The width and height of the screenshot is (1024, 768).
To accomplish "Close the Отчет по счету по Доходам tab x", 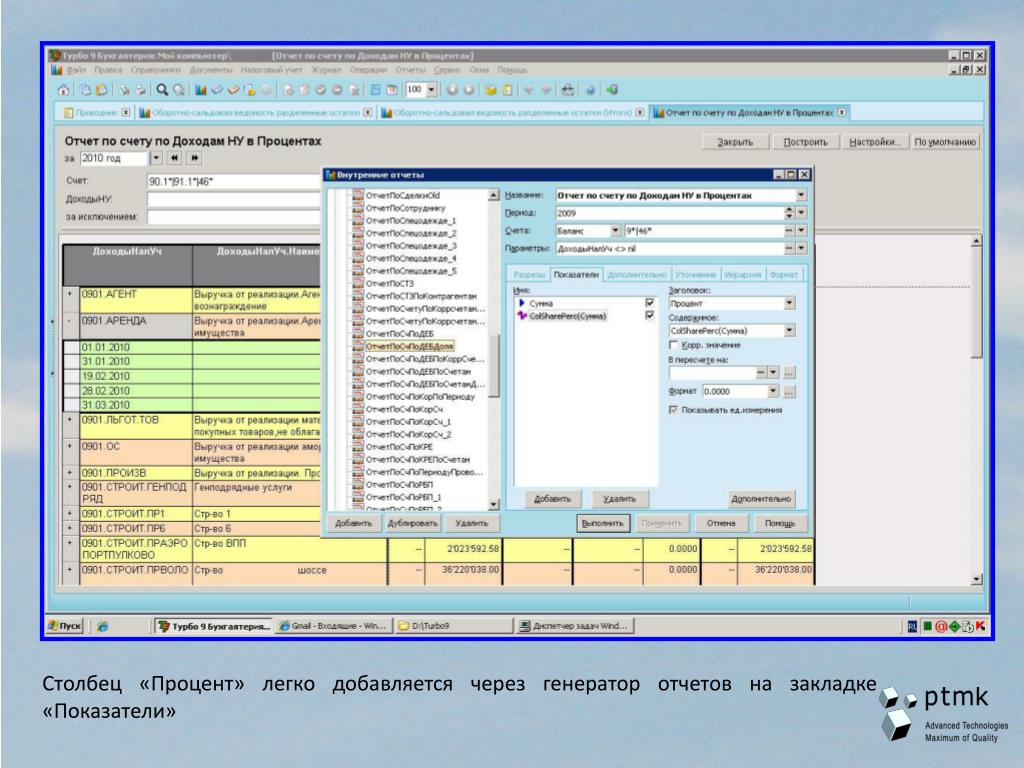I will click(x=842, y=112).
